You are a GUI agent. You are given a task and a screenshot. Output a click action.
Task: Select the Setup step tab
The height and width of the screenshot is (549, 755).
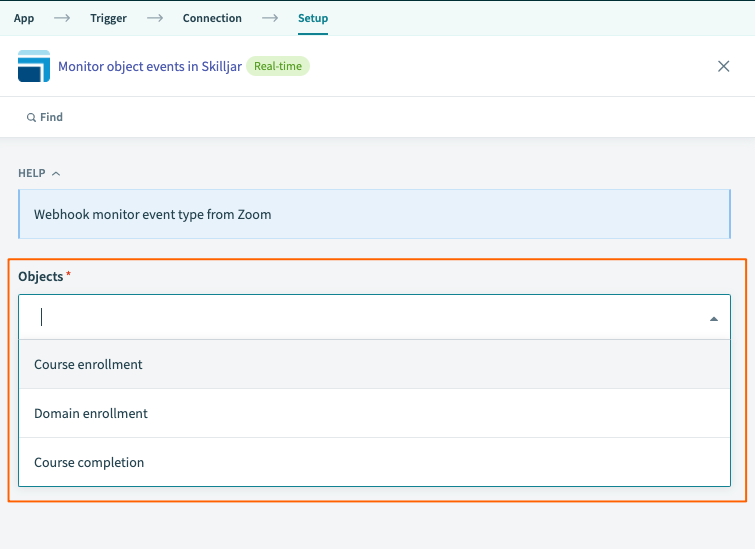tap(313, 18)
